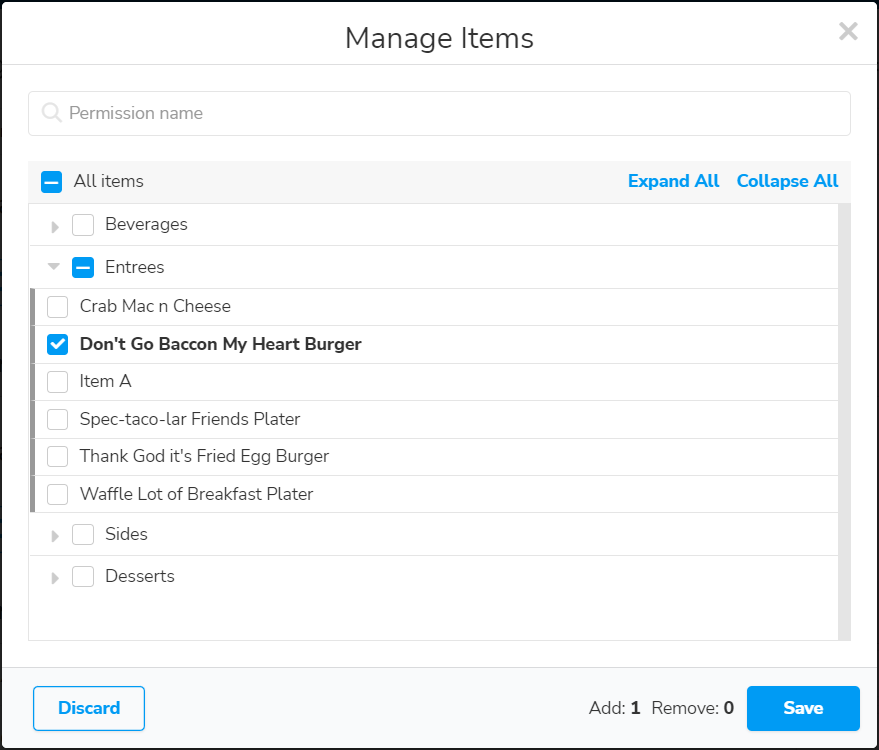Click the Collapse All link
Screen dimensions: 879x750
787,181
